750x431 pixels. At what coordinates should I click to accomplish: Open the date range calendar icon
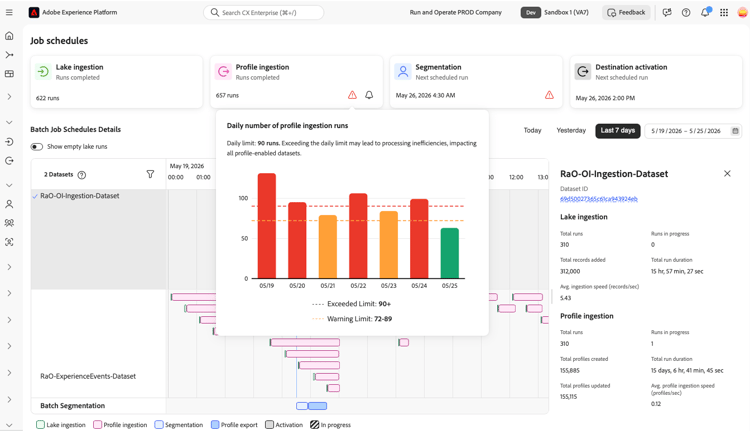click(735, 131)
